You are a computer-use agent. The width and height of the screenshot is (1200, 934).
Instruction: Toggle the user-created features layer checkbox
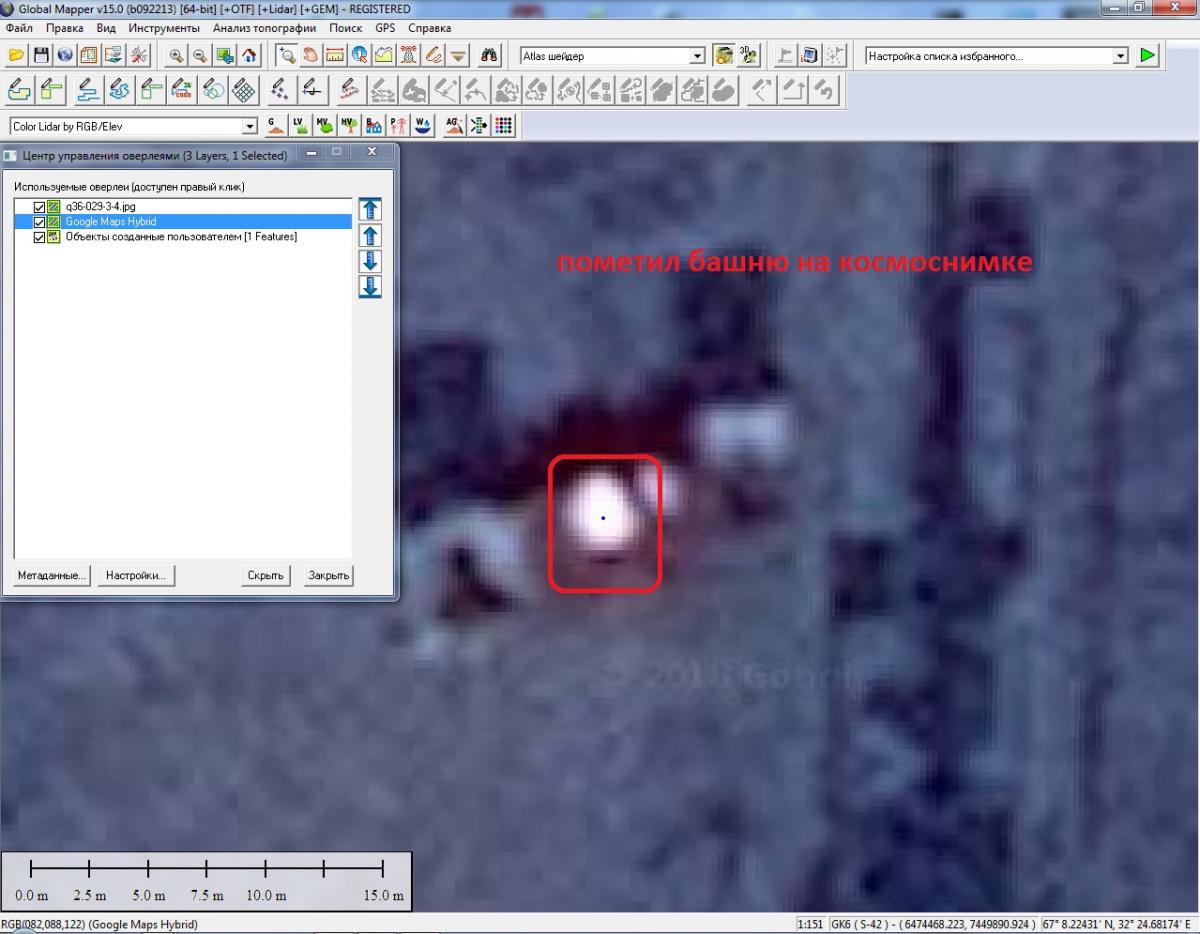click(x=40, y=237)
